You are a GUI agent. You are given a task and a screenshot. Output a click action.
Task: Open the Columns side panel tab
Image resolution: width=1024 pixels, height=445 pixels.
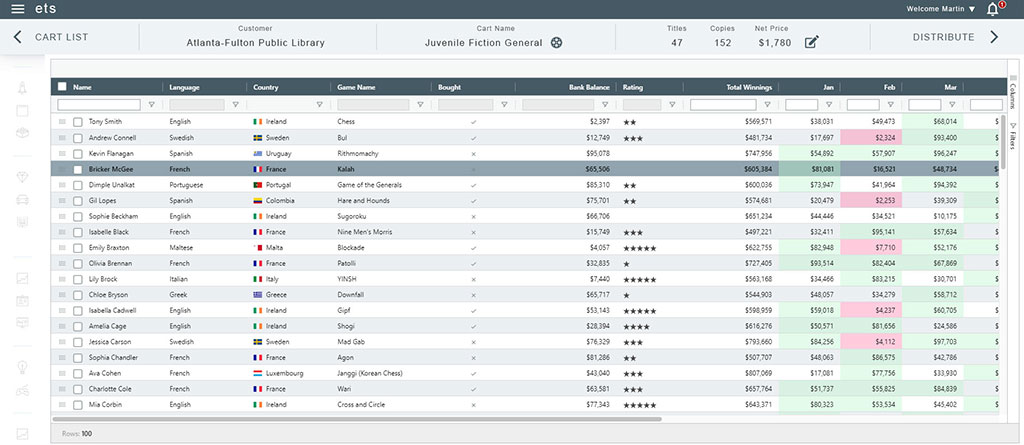[1013, 93]
